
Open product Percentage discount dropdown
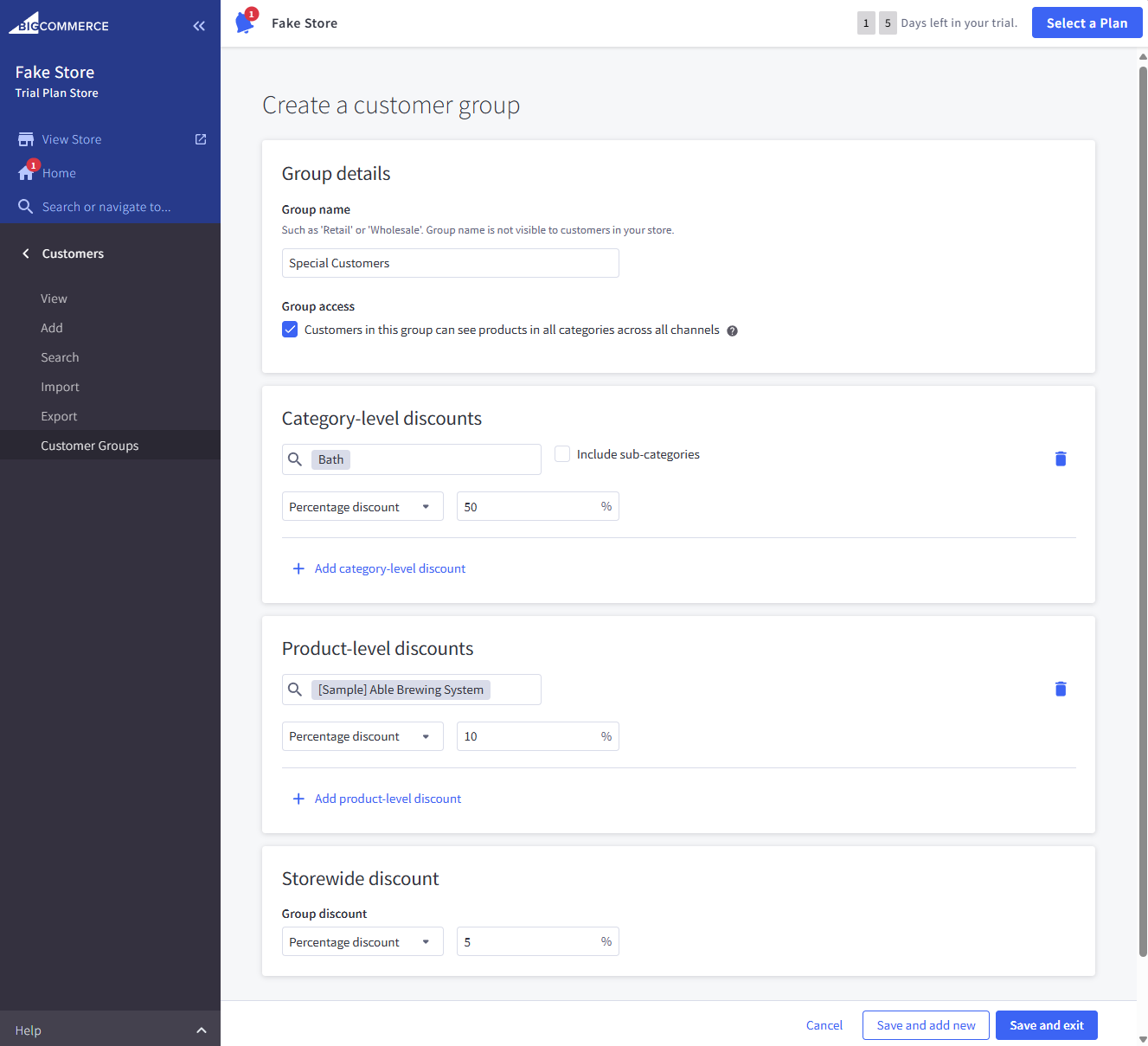[362, 736]
